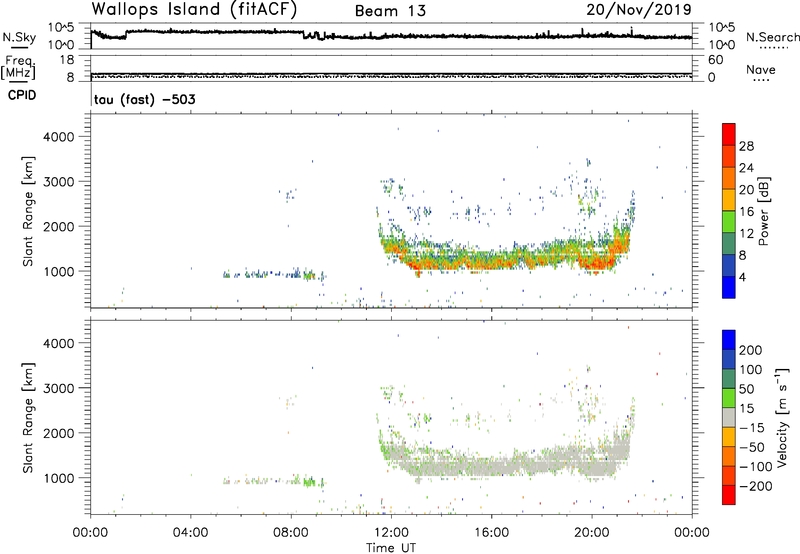Viewport: 800px width, 554px height.
Task: Click the 'tau (fast) -503' text
Action: click(145, 99)
